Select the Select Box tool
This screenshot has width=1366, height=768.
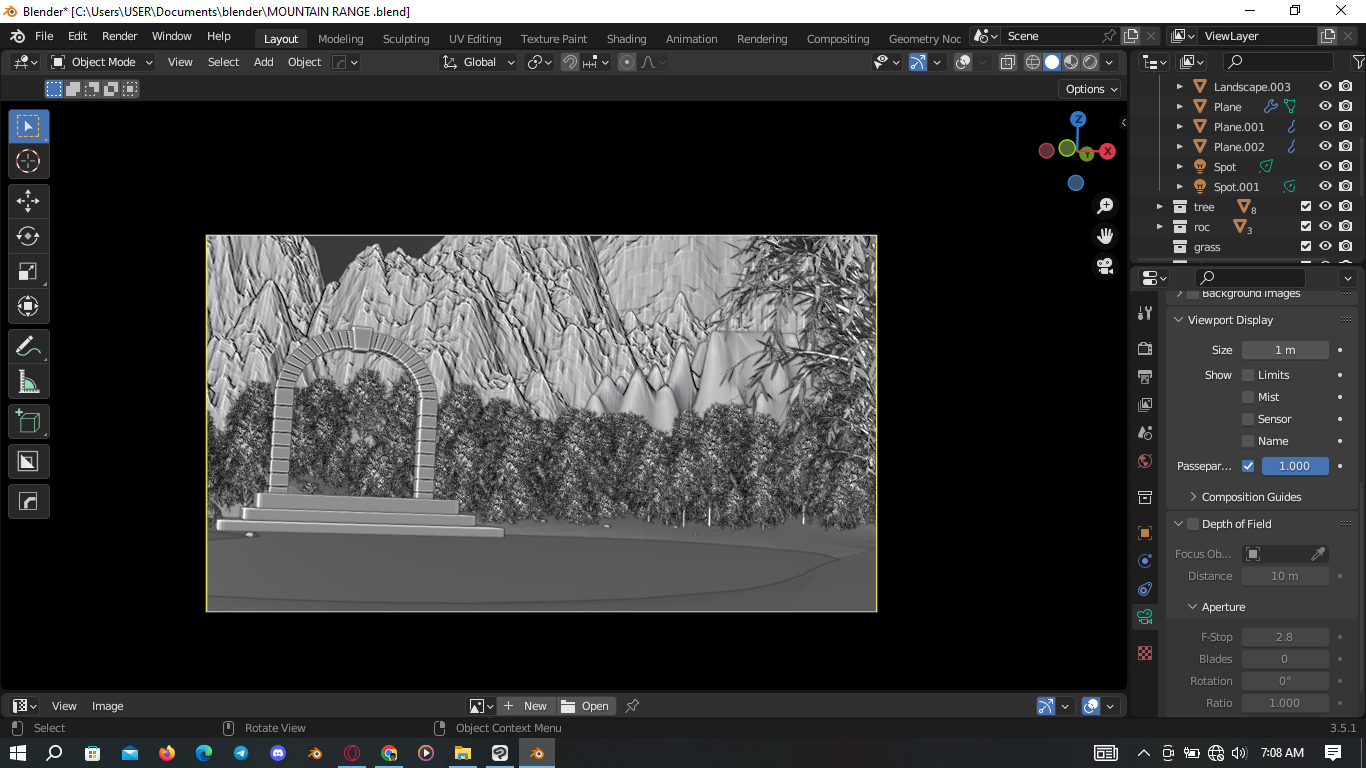point(28,126)
